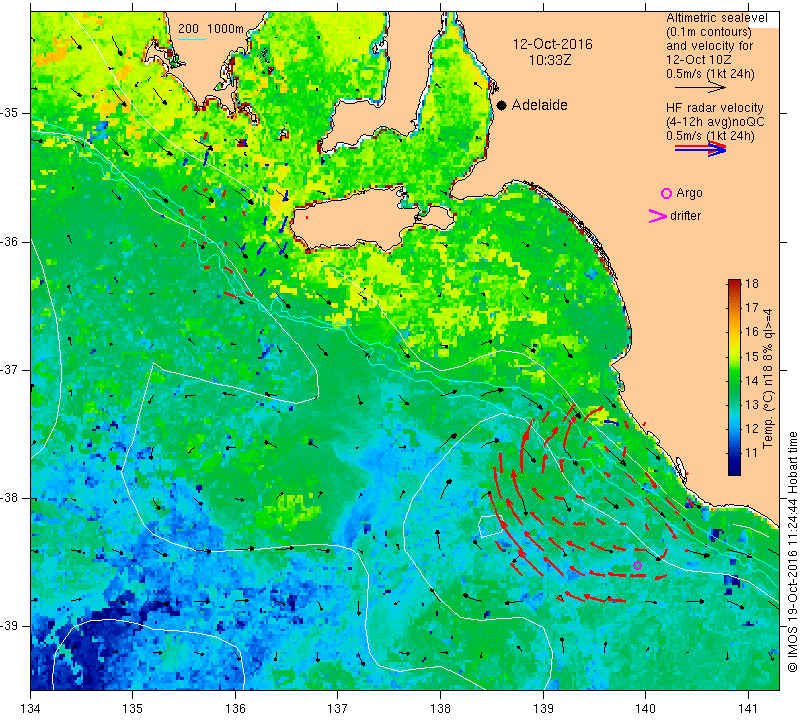Click the '10:33Z' time label

549,60
